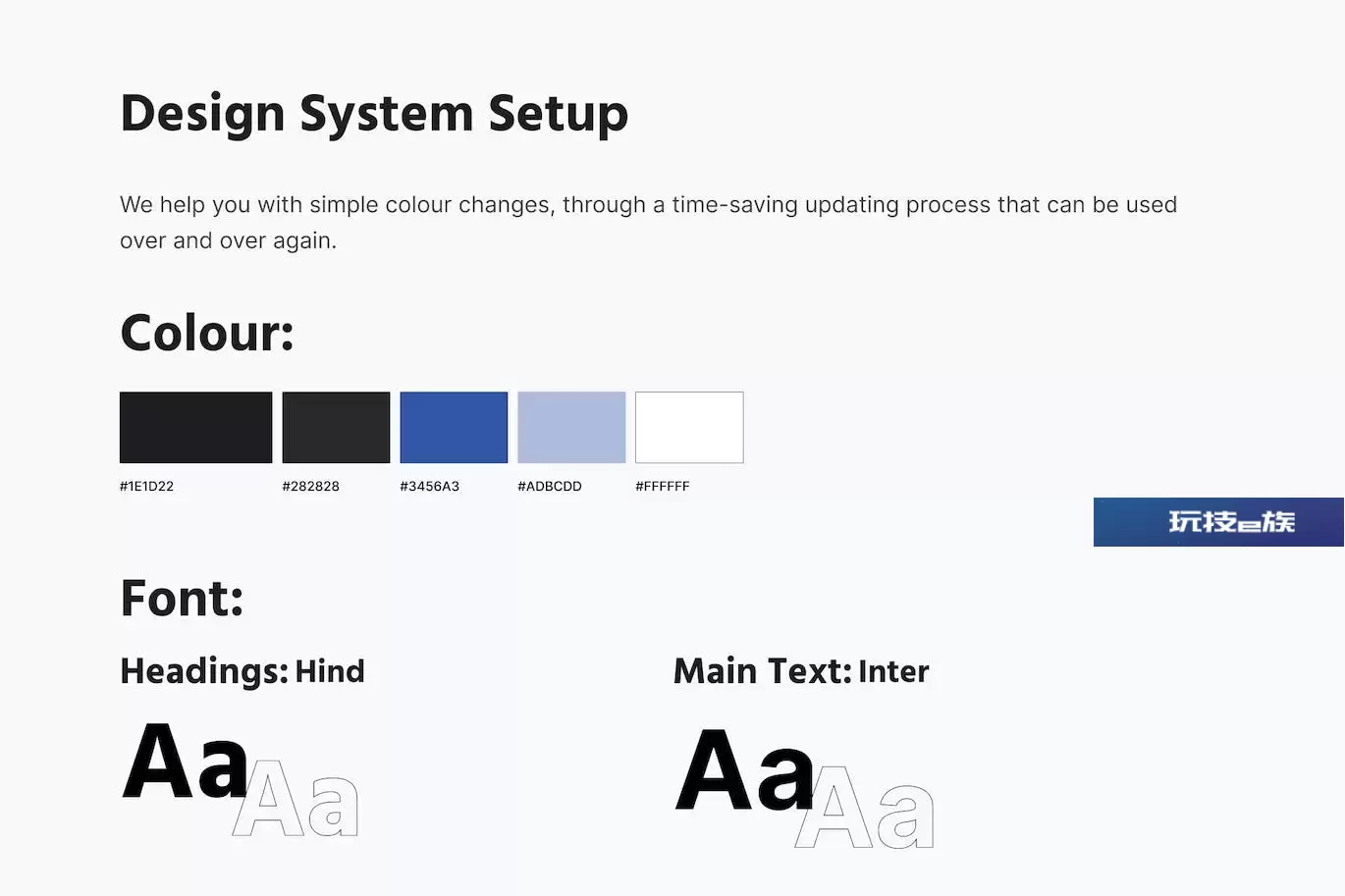Select the #FFFFFF white swatch

click(x=689, y=427)
